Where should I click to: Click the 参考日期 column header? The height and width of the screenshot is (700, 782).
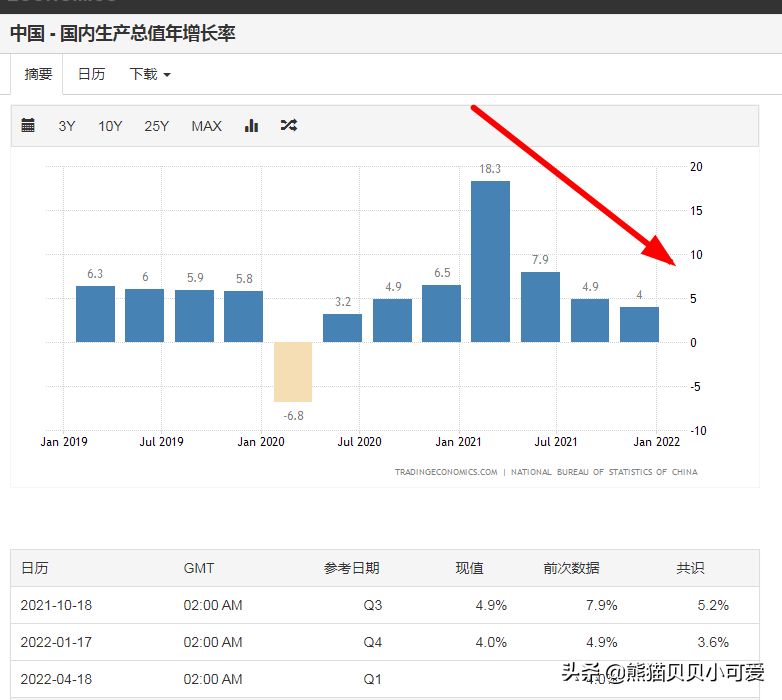click(351, 568)
